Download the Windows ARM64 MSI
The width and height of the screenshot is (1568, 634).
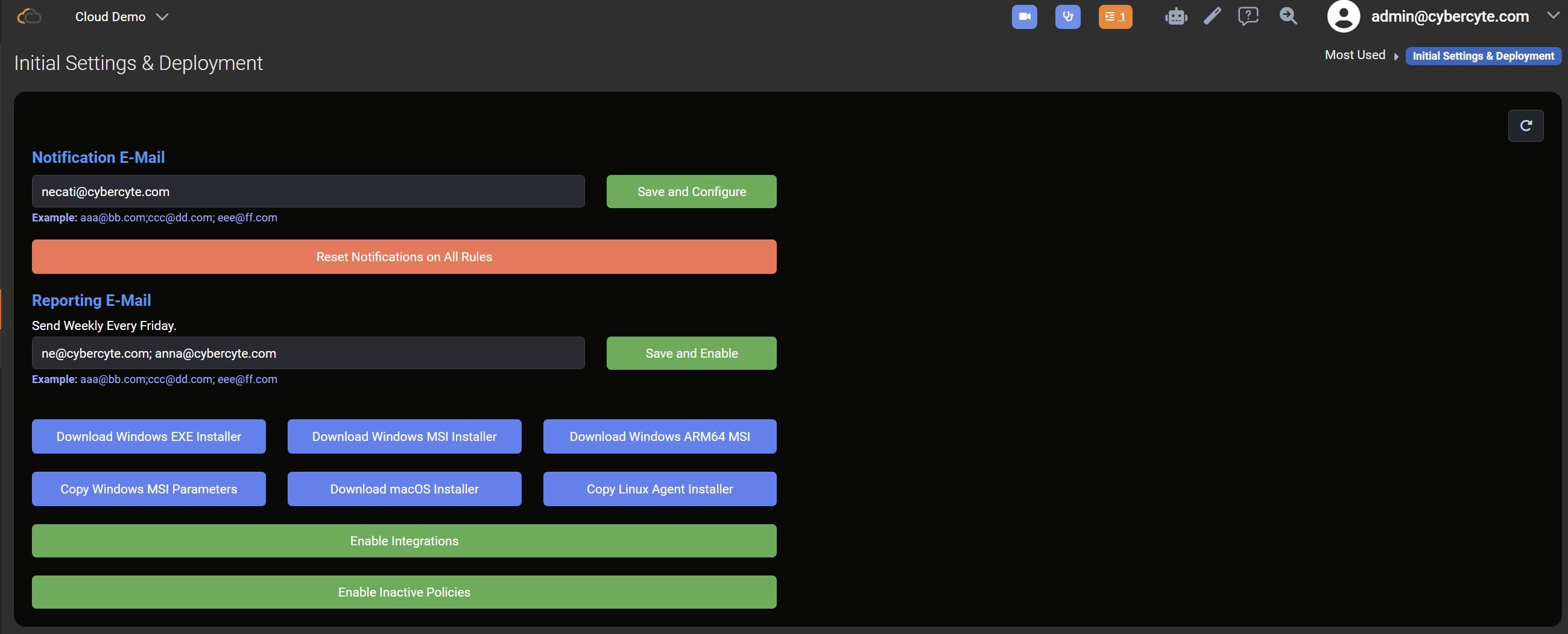(659, 437)
